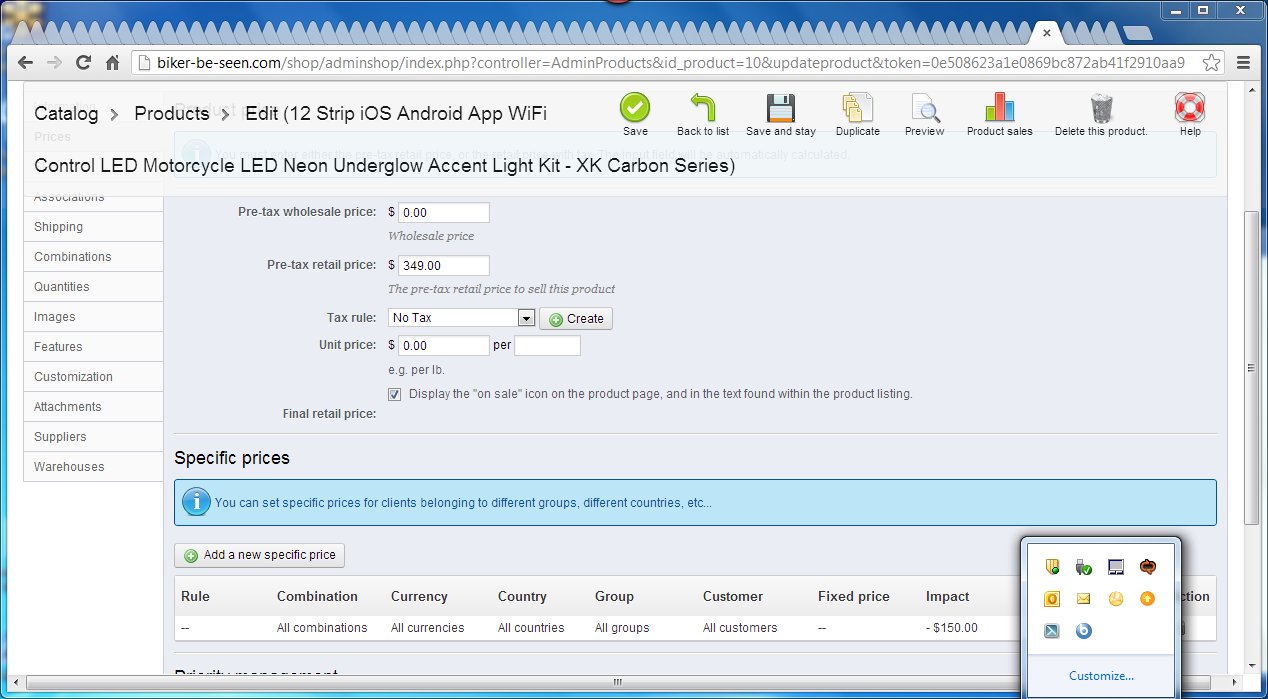Click the Duplicate product icon
This screenshot has width=1268, height=699.
858,107
